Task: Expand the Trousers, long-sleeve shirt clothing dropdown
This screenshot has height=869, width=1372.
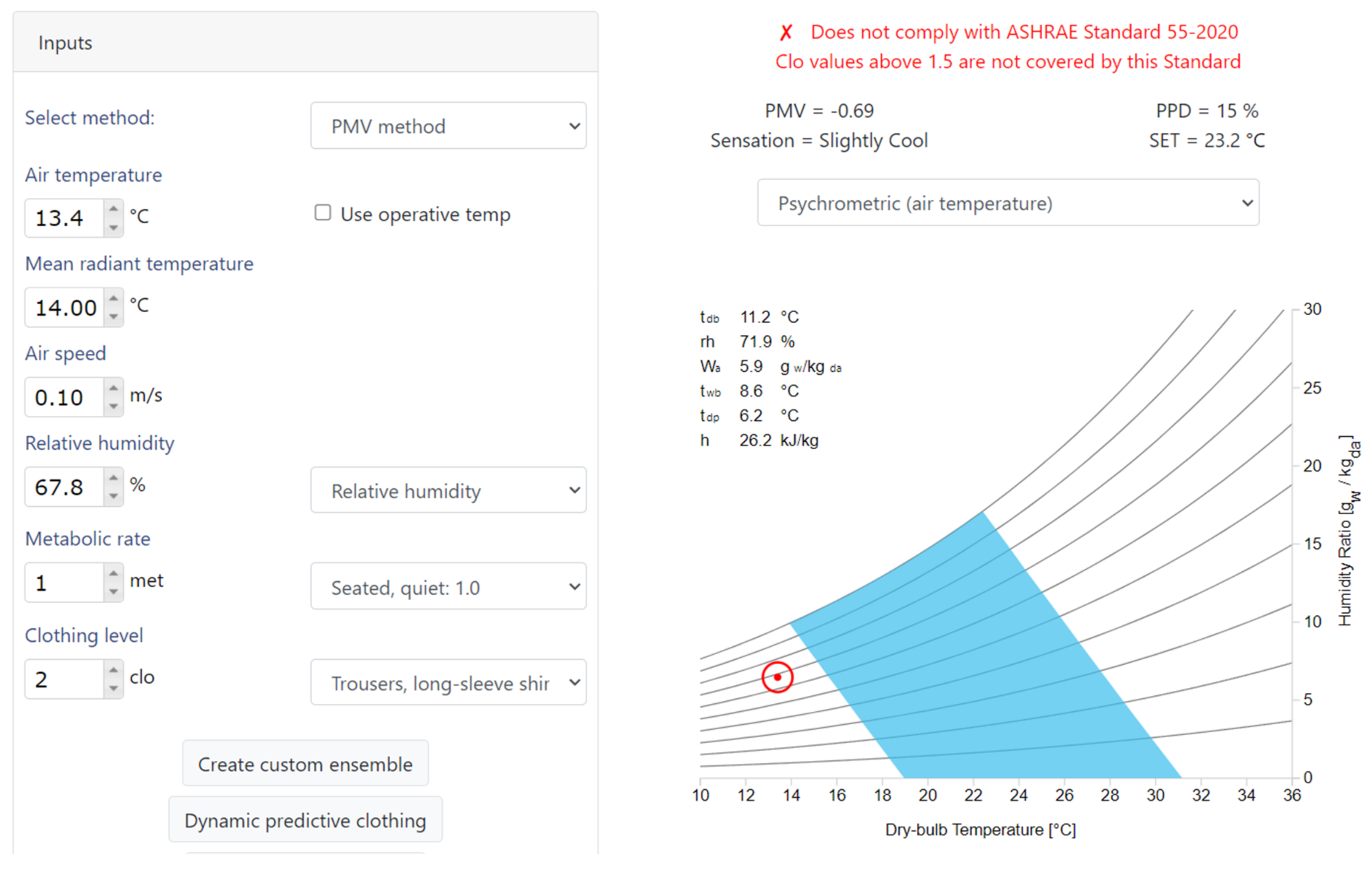Action: coord(448,683)
